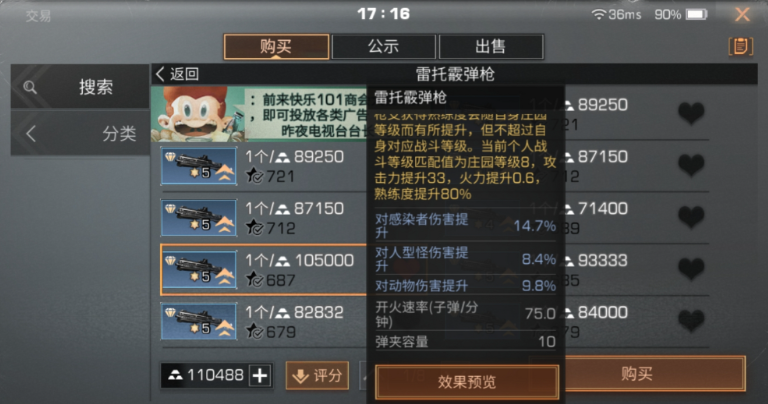The image size is (768, 404).
Task: Go back using the 返回 chevron
Action: (x=177, y=74)
